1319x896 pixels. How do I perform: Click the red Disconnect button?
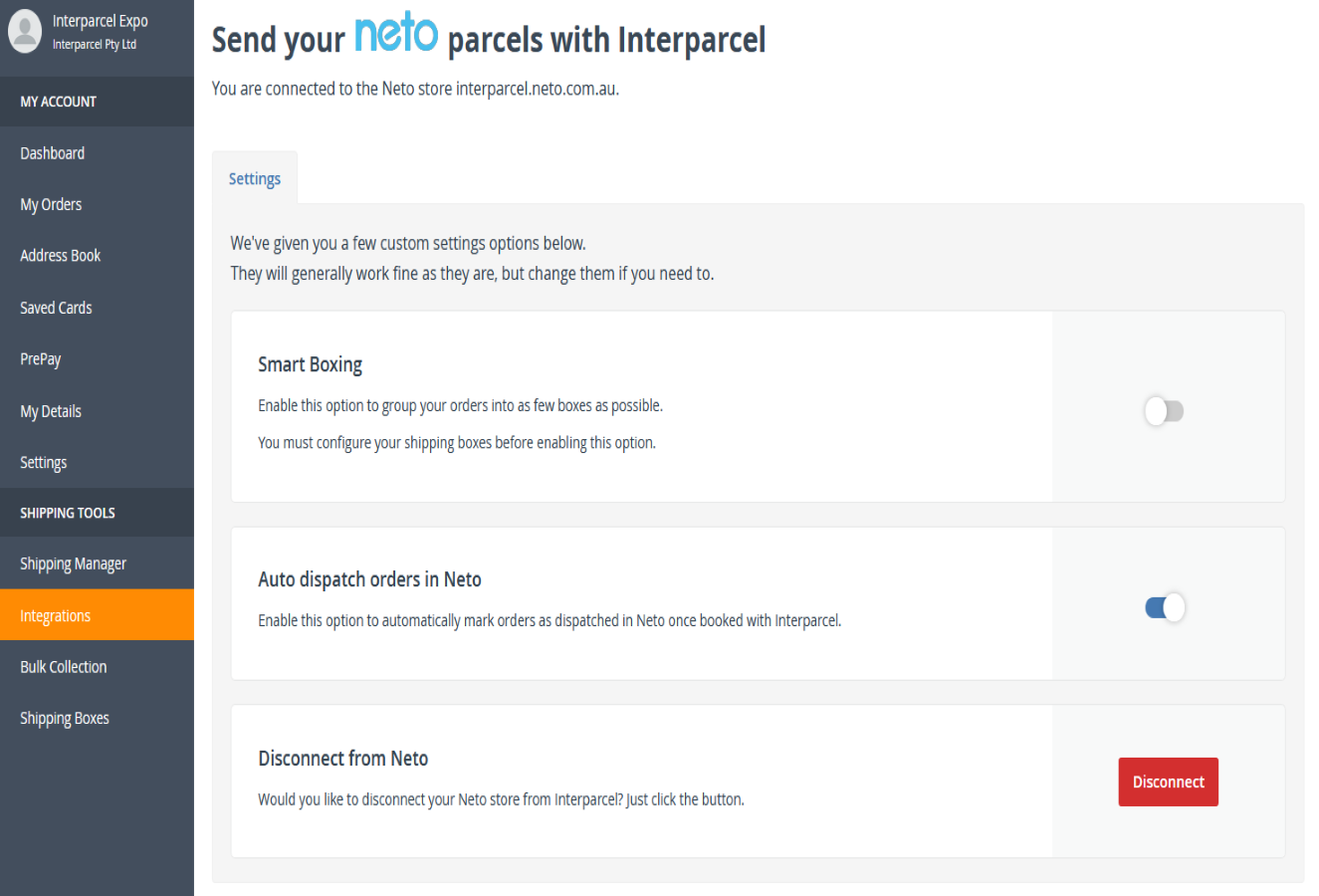click(1168, 782)
